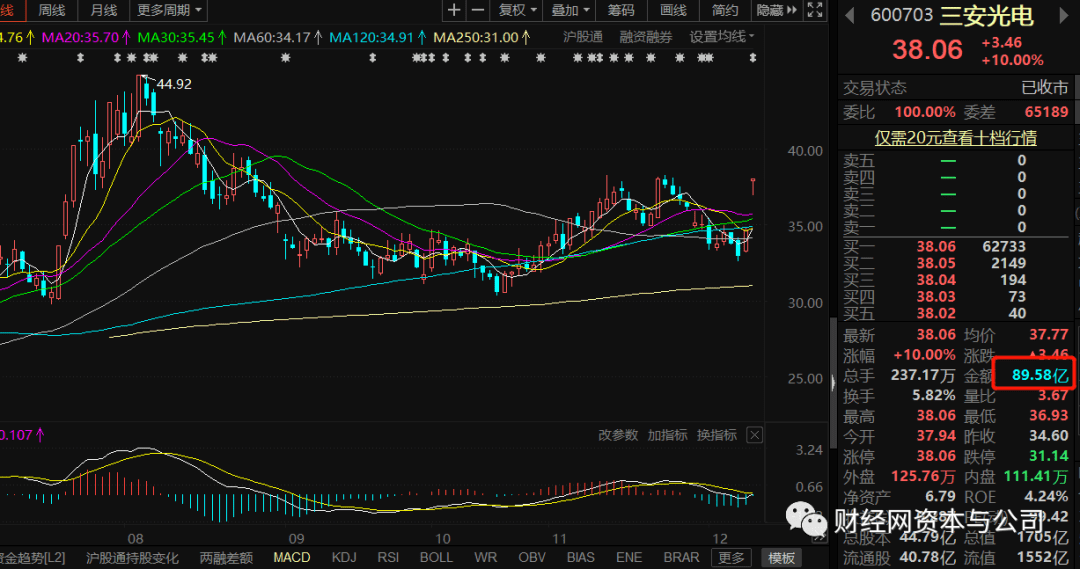Zoom in the chart with the plus icon

click(x=454, y=10)
